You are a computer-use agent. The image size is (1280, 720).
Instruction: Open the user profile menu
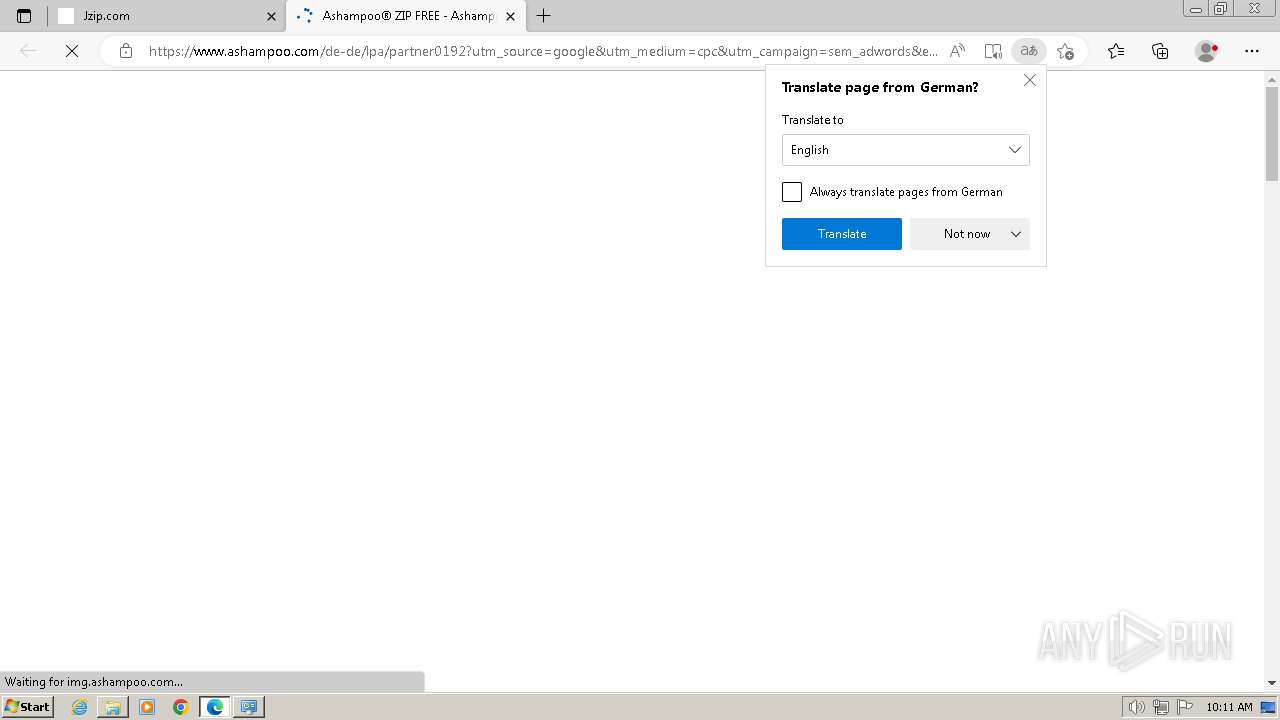click(x=1207, y=51)
